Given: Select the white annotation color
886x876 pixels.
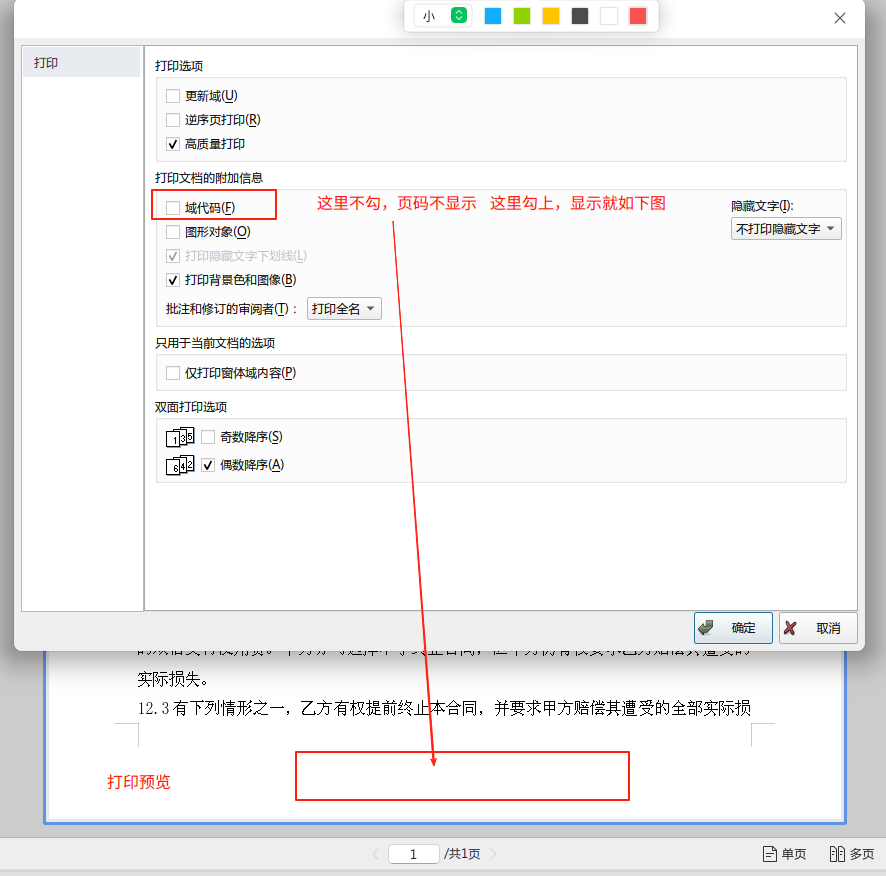Looking at the screenshot, I should tap(609, 16).
